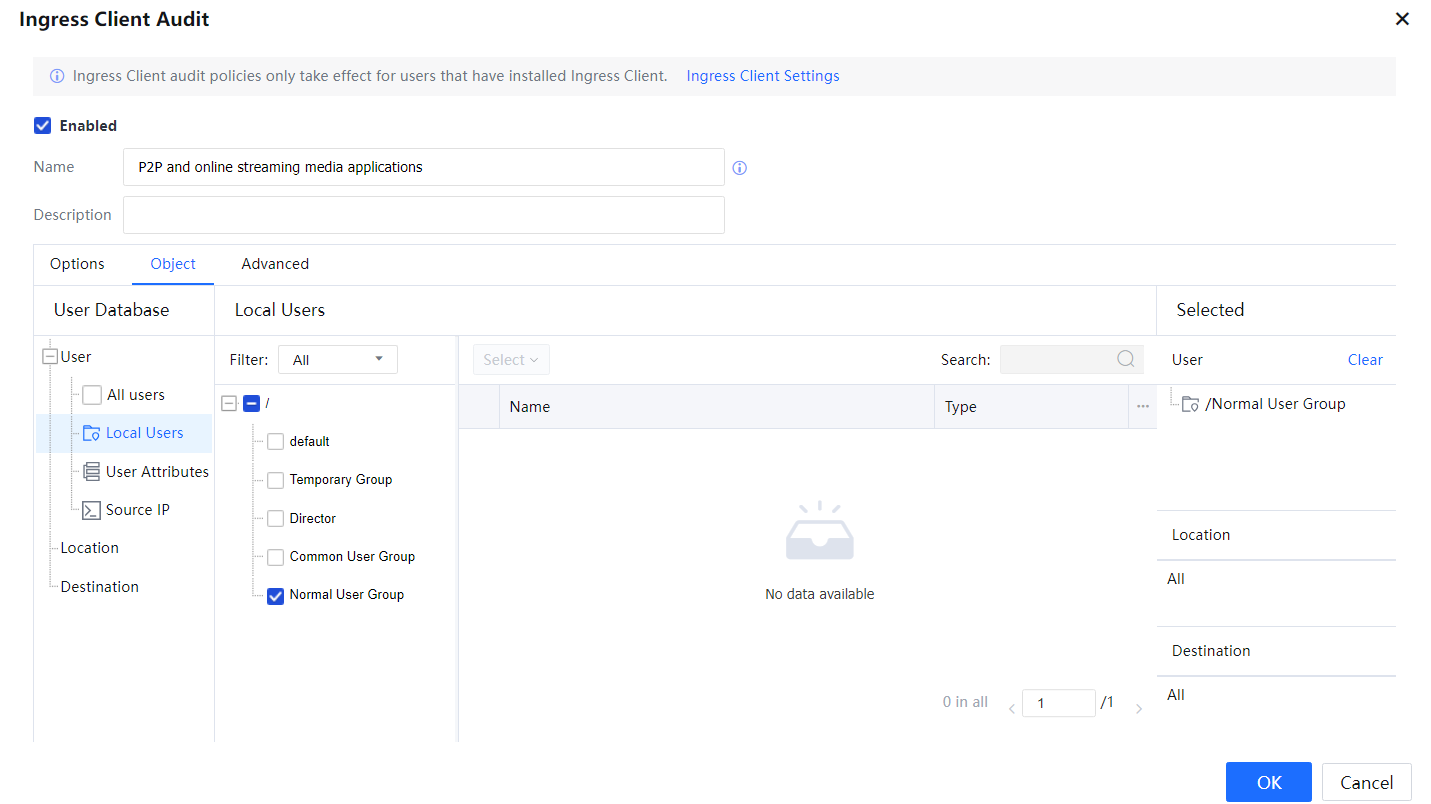Image resolution: width=1431 pixels, height=804 pixels.
Task: Click Clear to remove selected users
Action: tap(1364, 360)
